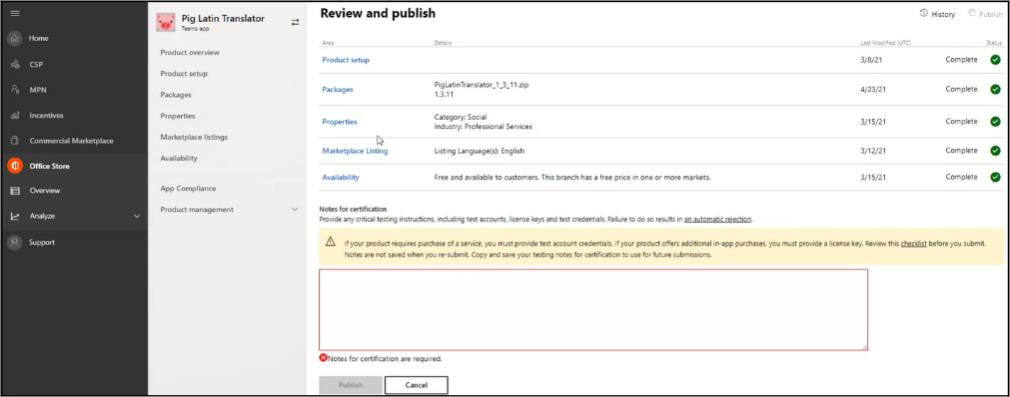
Task: Open Properties in product menu
Action: point(178,116)
